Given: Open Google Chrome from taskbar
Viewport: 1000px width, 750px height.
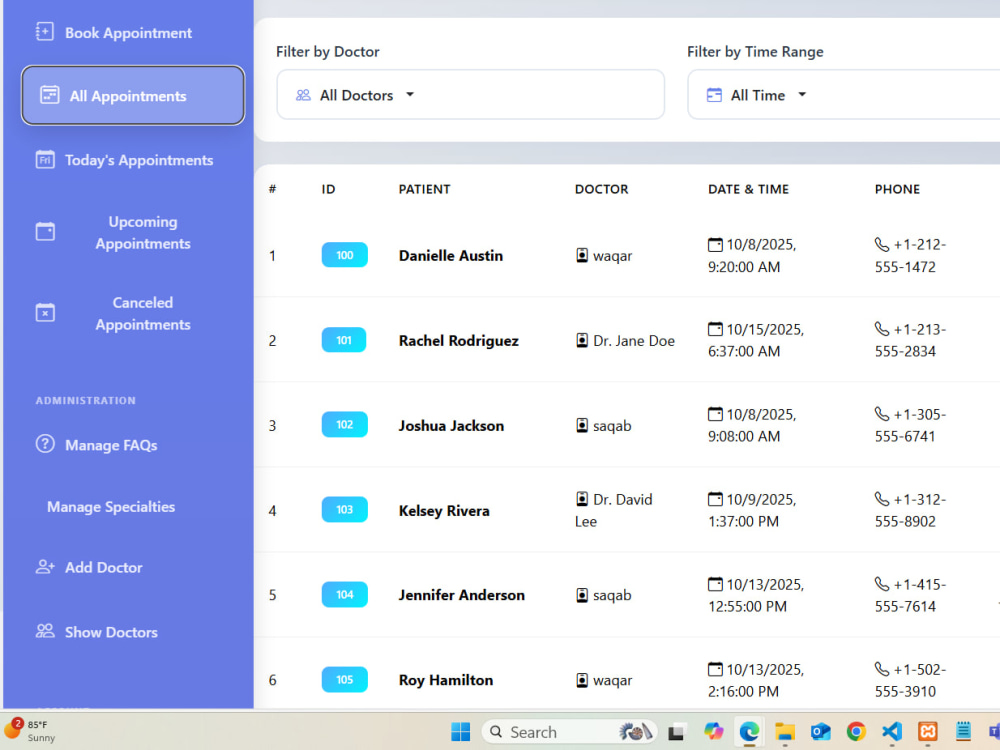Looking at the screenshot, I should pos(856,732).
